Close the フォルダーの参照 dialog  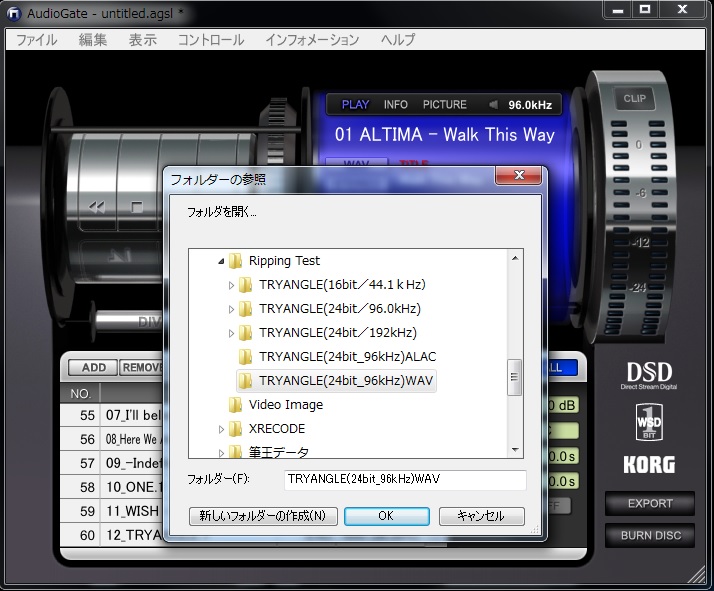(519, 175)
